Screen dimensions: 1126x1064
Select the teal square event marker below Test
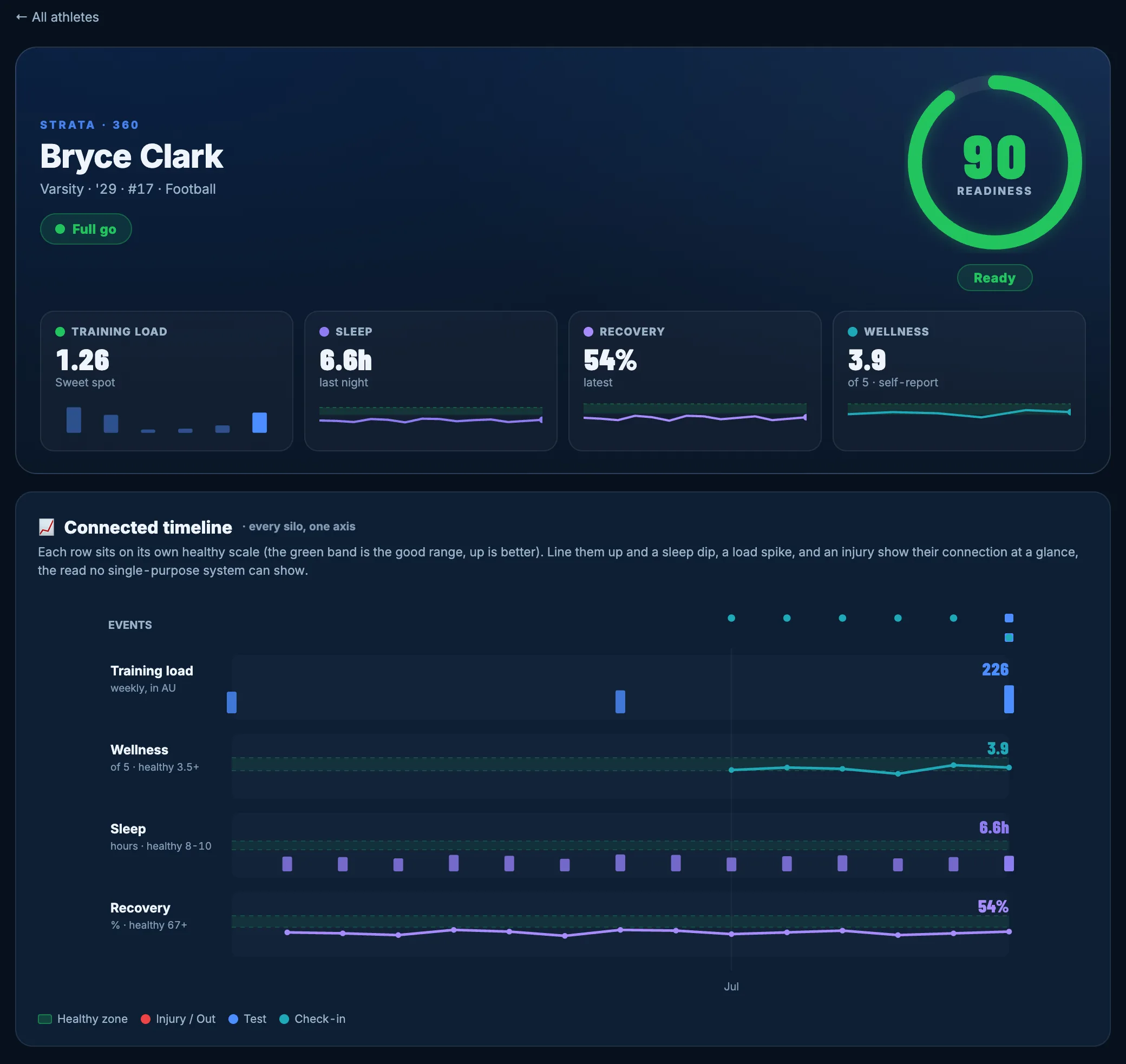coord(1009,638)
